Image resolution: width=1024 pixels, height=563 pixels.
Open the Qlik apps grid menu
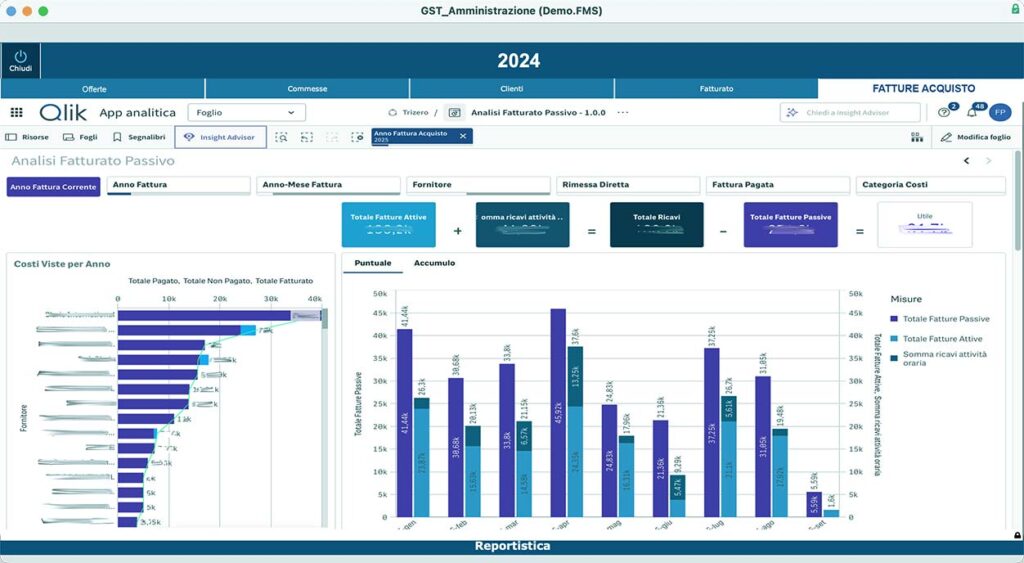click(16, 112)
